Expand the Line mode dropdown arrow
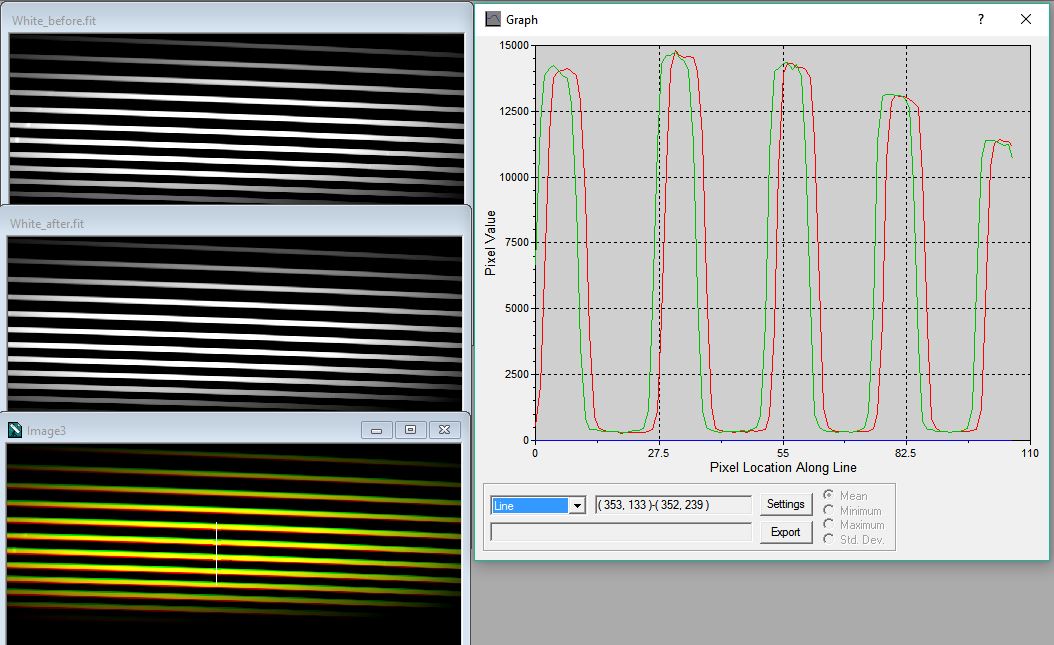The height and width of the screenshot is (645, 1054). [576, 506]
